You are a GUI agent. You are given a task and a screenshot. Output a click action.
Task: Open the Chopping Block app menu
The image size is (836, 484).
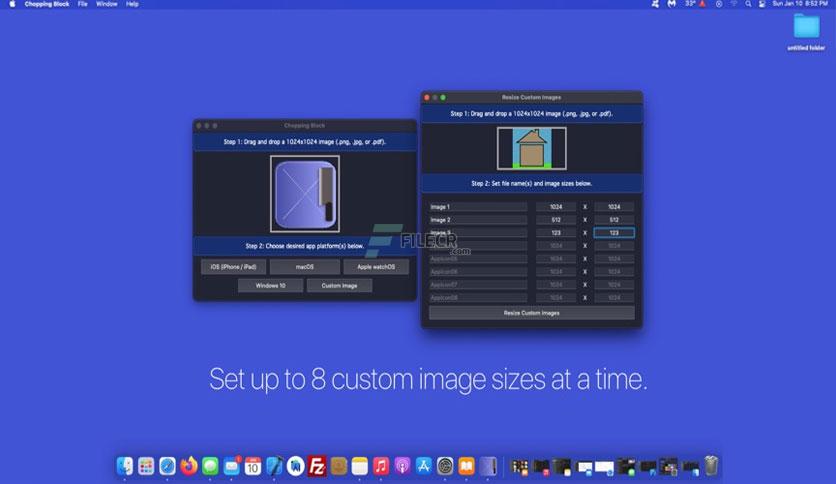[x=47, y=4]
